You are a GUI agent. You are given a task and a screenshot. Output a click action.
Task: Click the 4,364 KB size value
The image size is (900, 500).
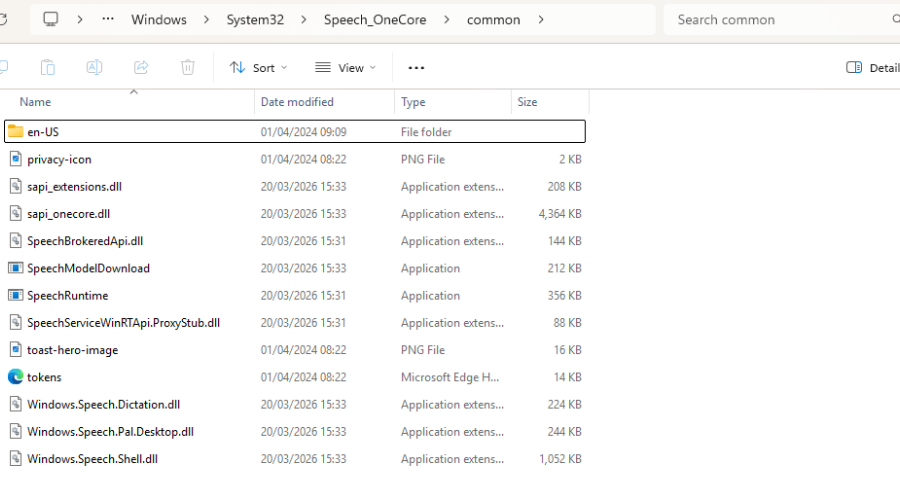coord(560,214)
